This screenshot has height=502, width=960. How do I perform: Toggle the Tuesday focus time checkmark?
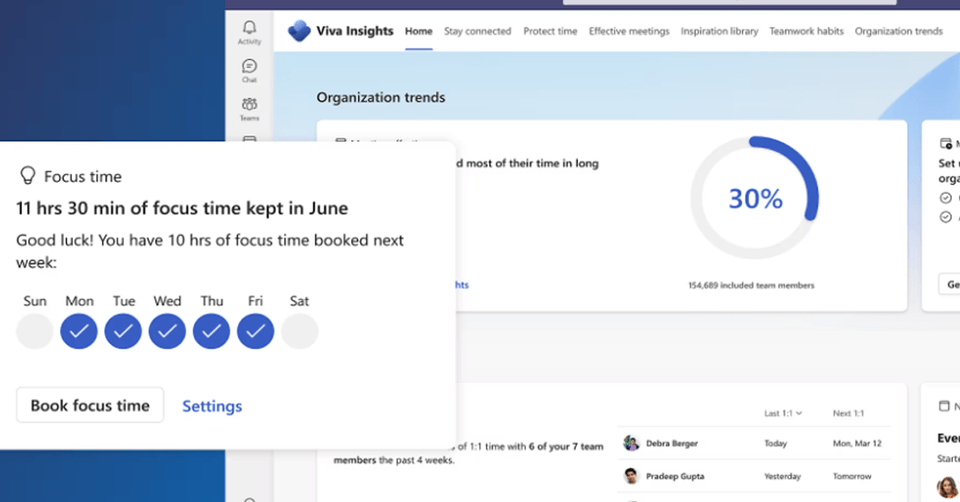point(123,331)
